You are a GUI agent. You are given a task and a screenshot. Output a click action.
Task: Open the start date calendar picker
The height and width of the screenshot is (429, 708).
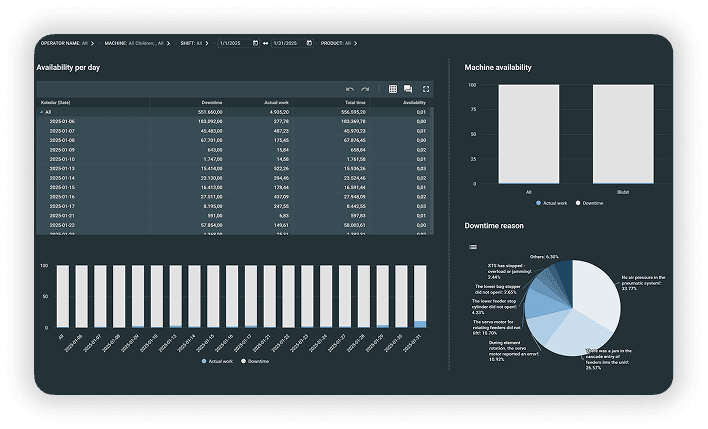point(255,43)
